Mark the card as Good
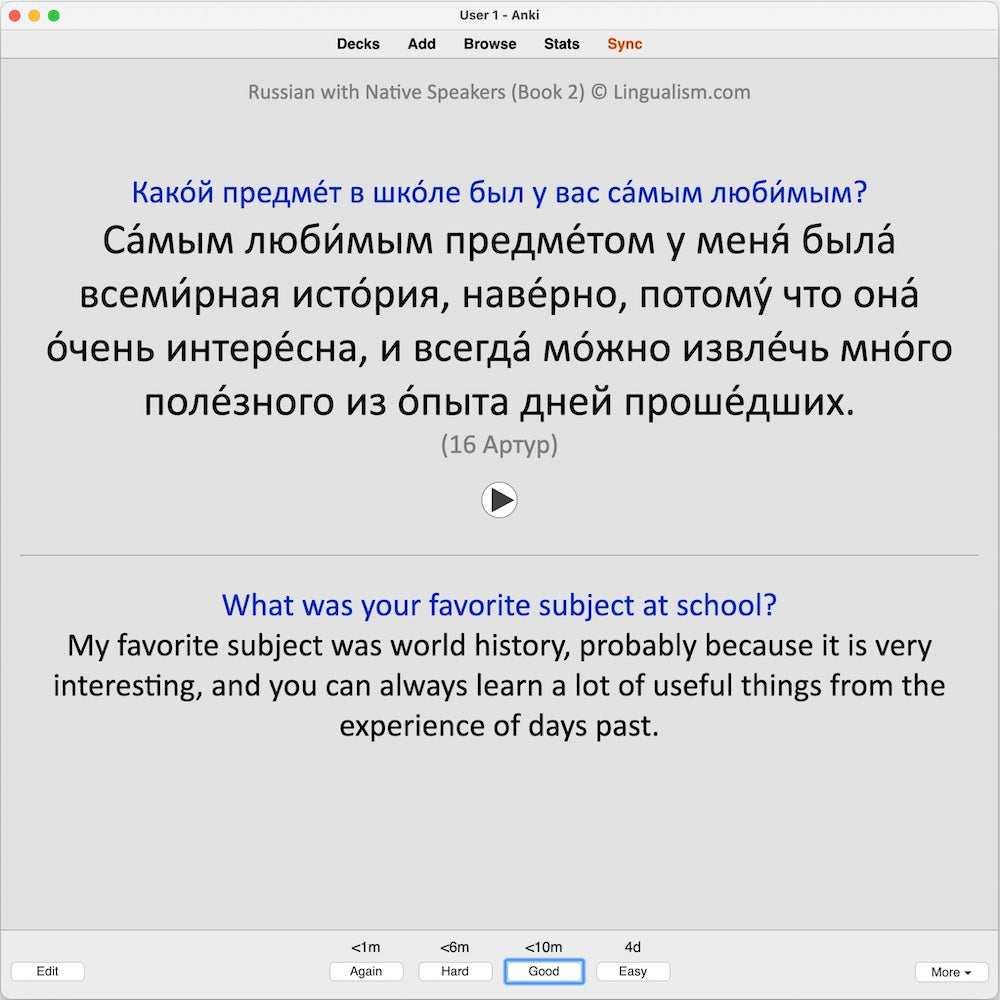This screenshot has height=1000, width=1000. click(x=544, y=971)
